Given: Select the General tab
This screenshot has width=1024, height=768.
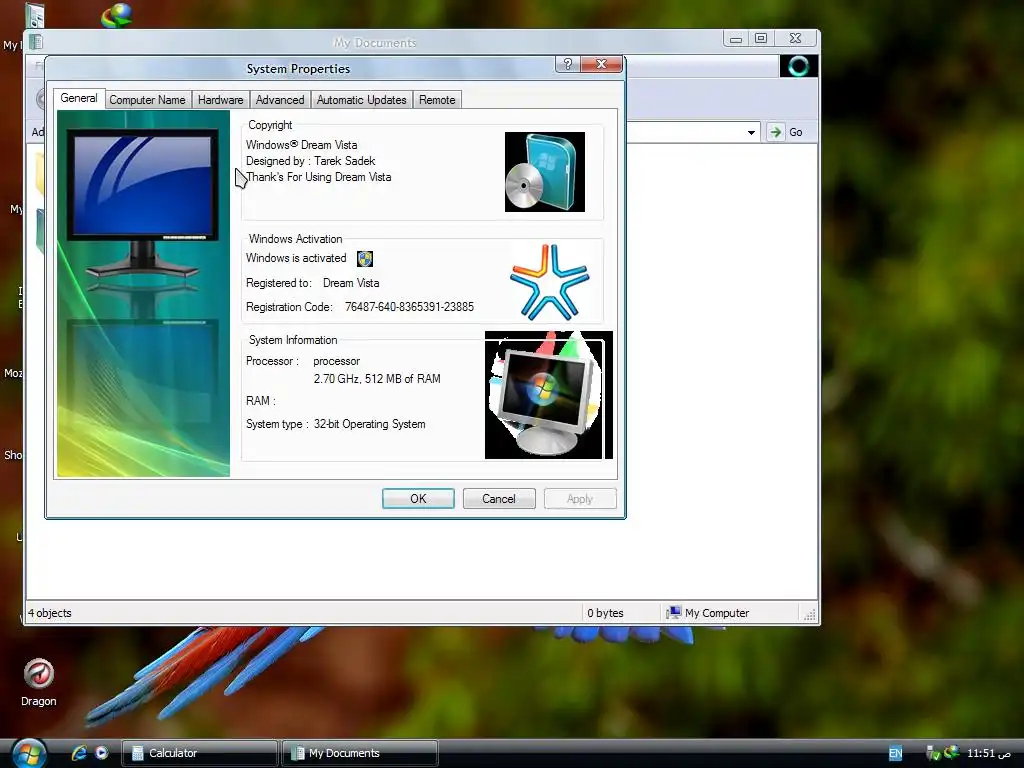Looking at the screenshot, I should point(78,98).
